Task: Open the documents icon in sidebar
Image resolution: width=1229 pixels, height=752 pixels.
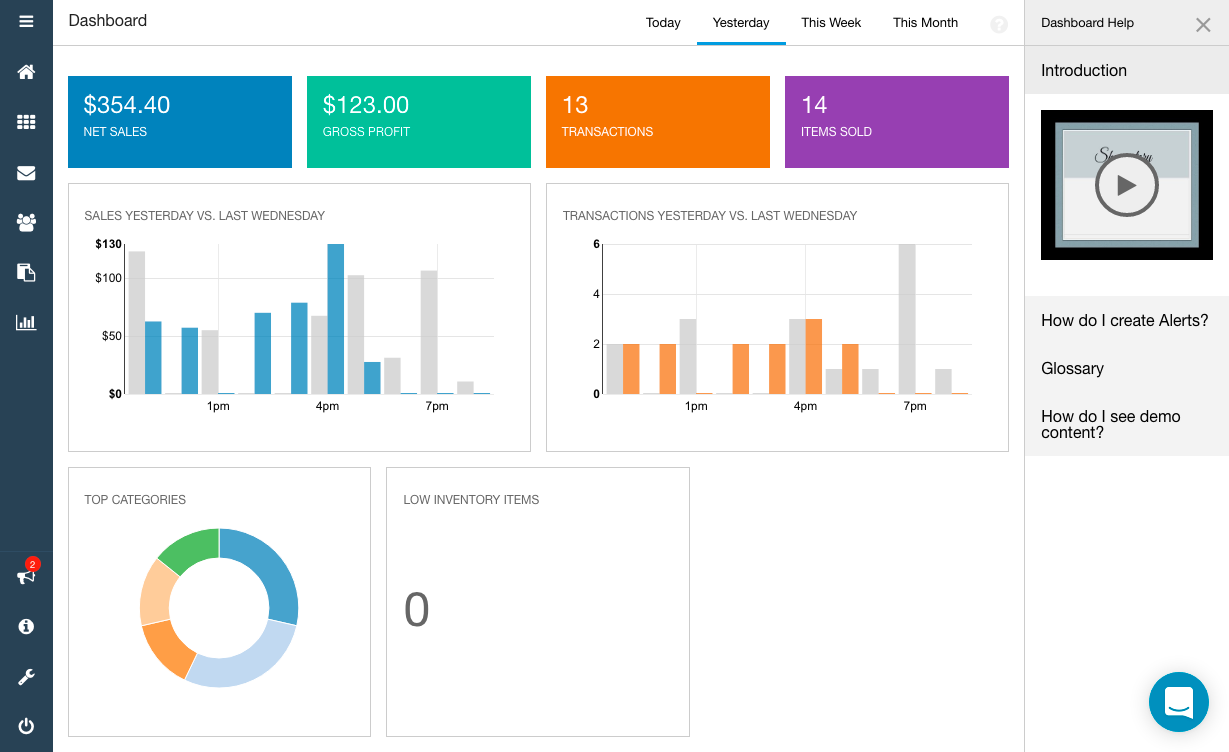Action: pyautogui.click(x=26, y=272)
